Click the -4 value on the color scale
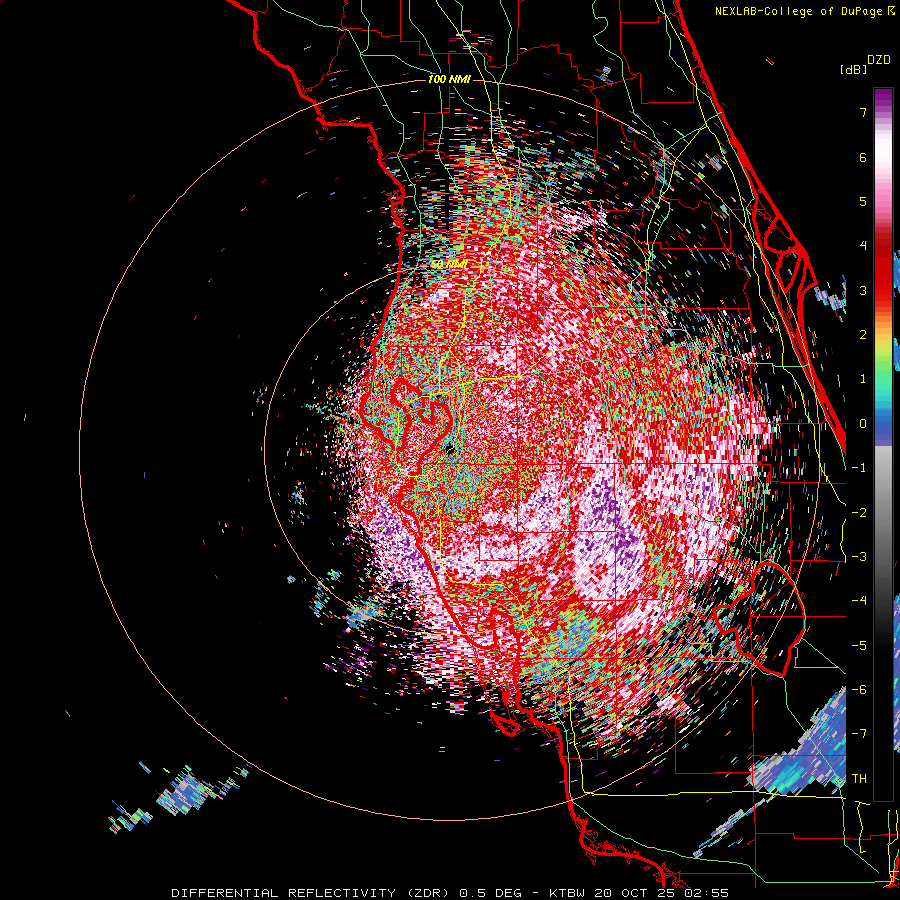 point(859,601)
